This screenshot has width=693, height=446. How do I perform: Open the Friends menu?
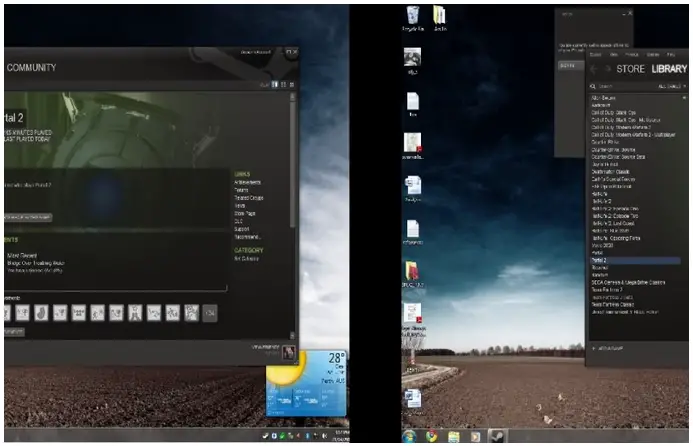(632, 55)
